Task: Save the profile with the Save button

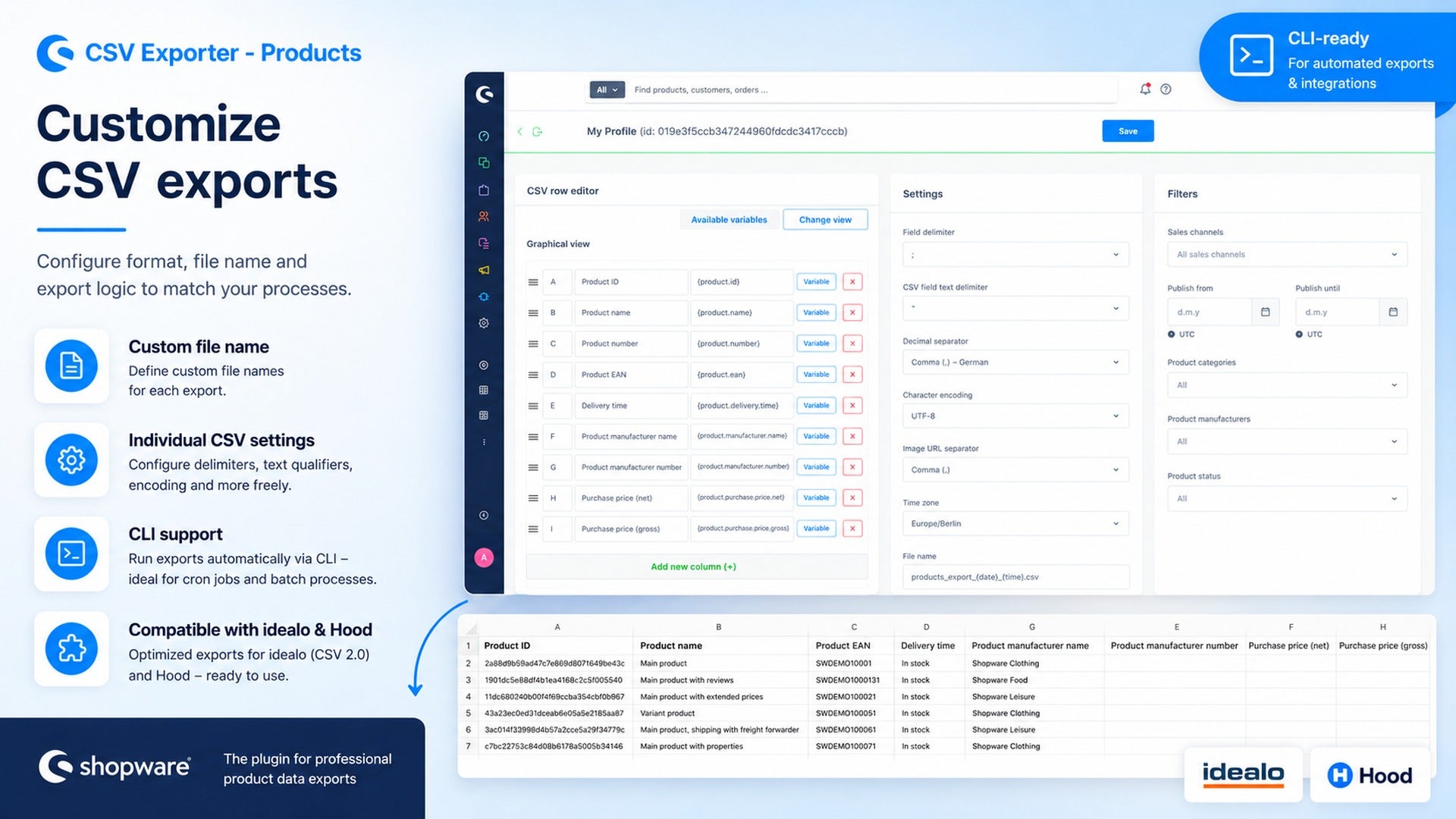Action: click(1128, 131)
